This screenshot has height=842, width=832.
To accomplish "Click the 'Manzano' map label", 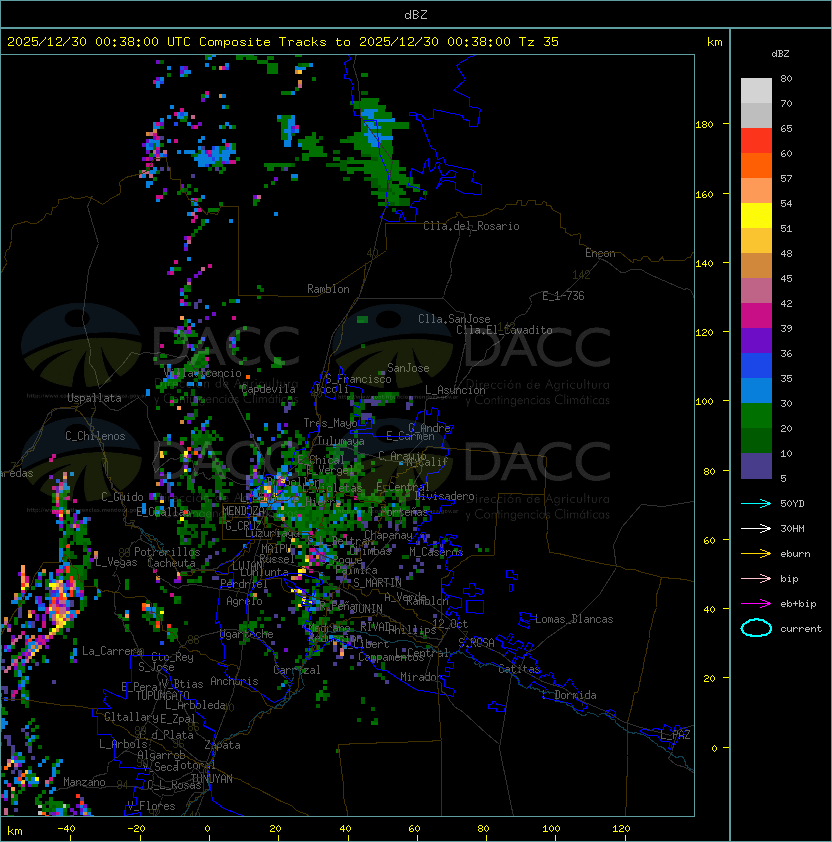I will point(84,782).
